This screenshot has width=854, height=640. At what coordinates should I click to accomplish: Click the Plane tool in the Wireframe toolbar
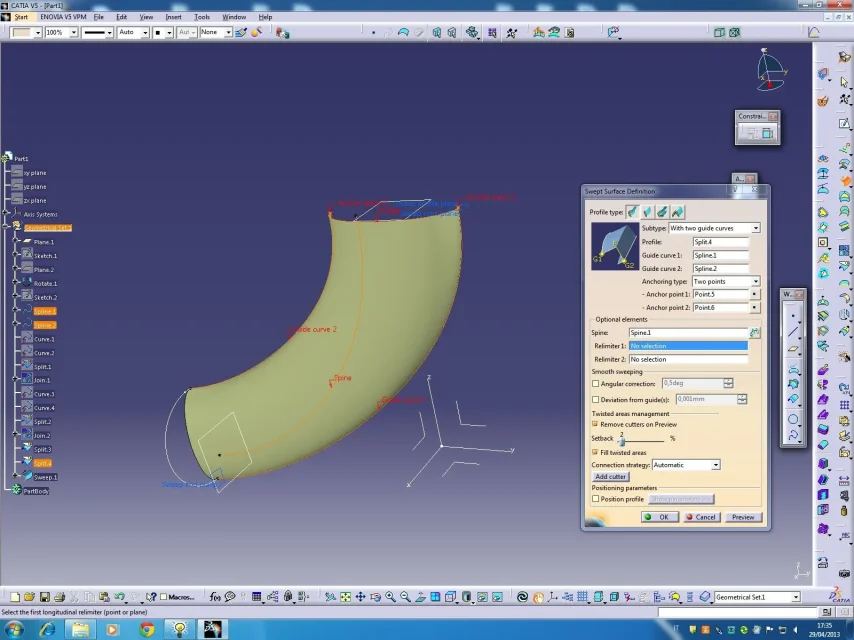pos(793,349)
